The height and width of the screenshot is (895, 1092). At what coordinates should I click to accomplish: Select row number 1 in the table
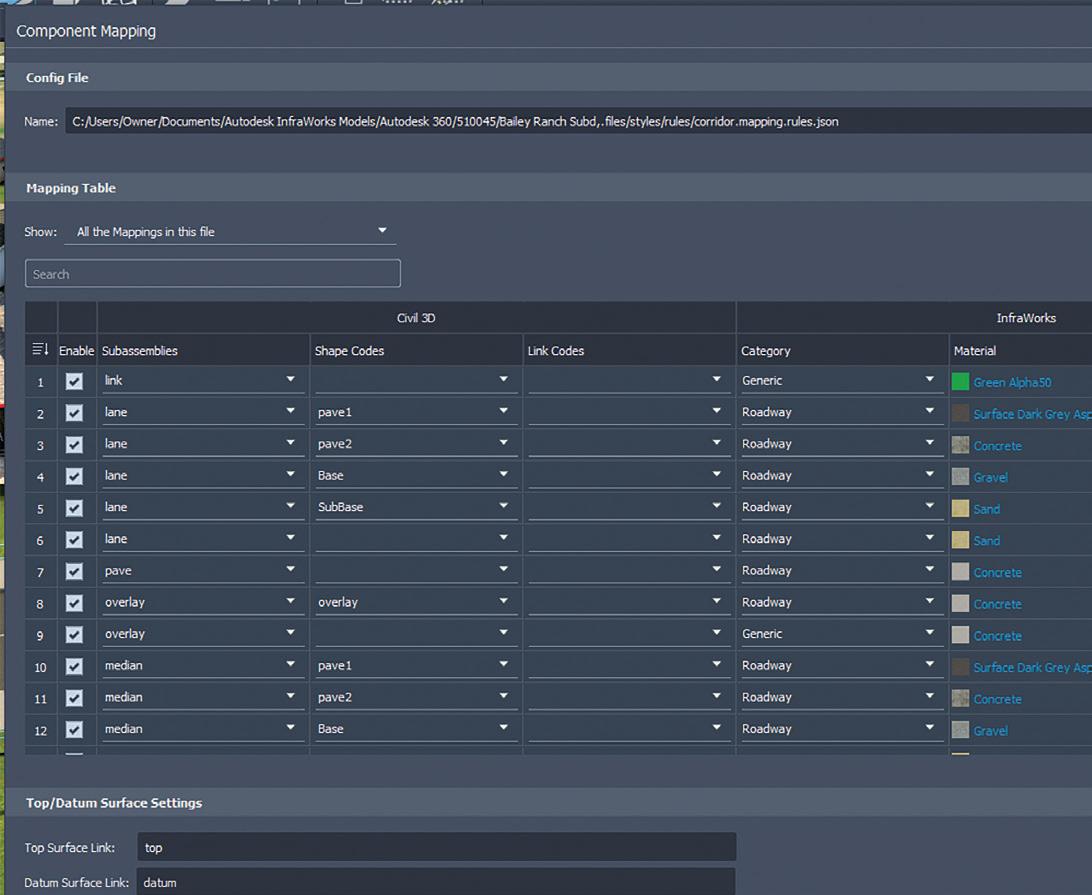[x=40, y=382]
